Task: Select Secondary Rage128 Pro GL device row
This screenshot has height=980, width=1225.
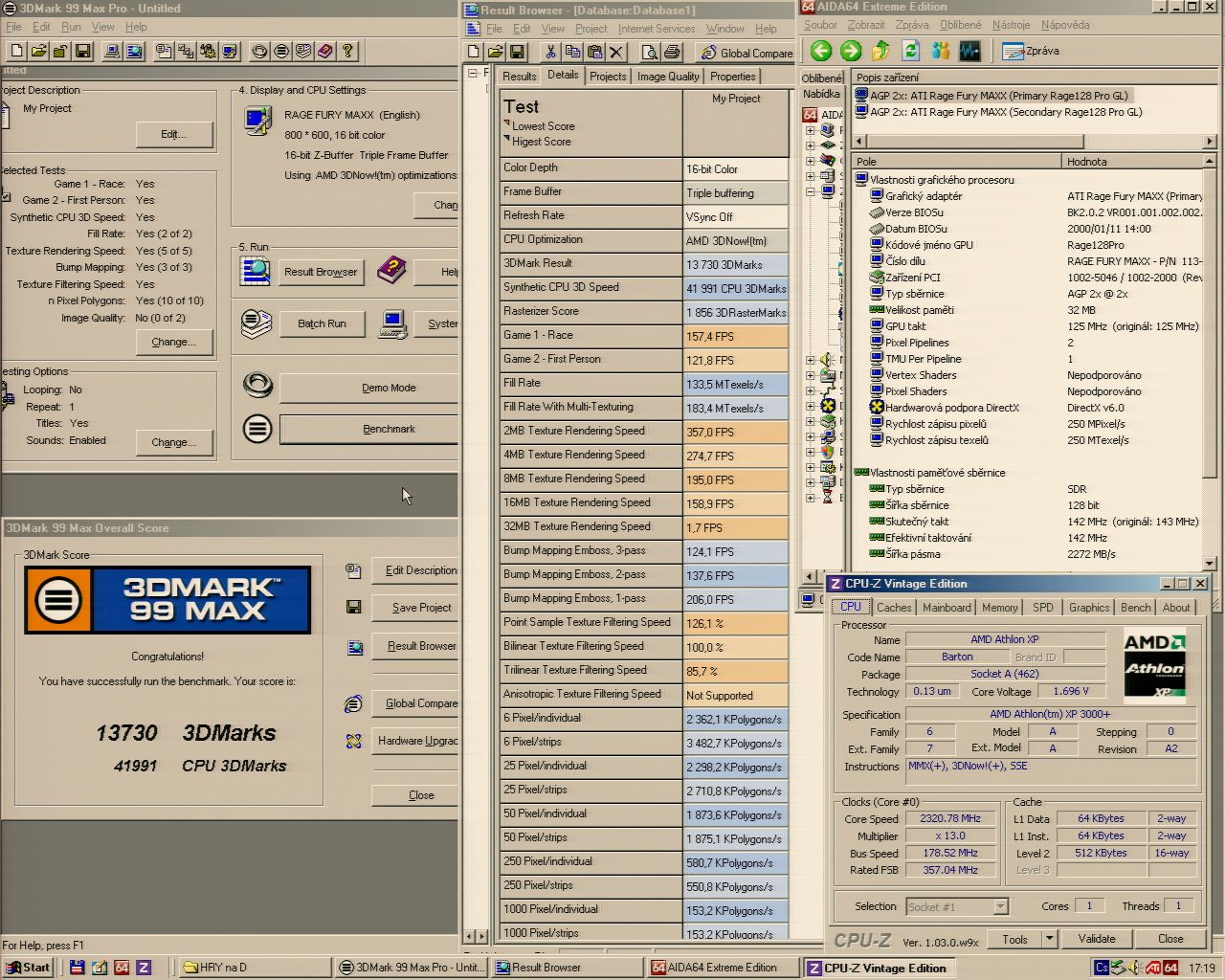Action: pyautogui.click(x=997, y=112)
